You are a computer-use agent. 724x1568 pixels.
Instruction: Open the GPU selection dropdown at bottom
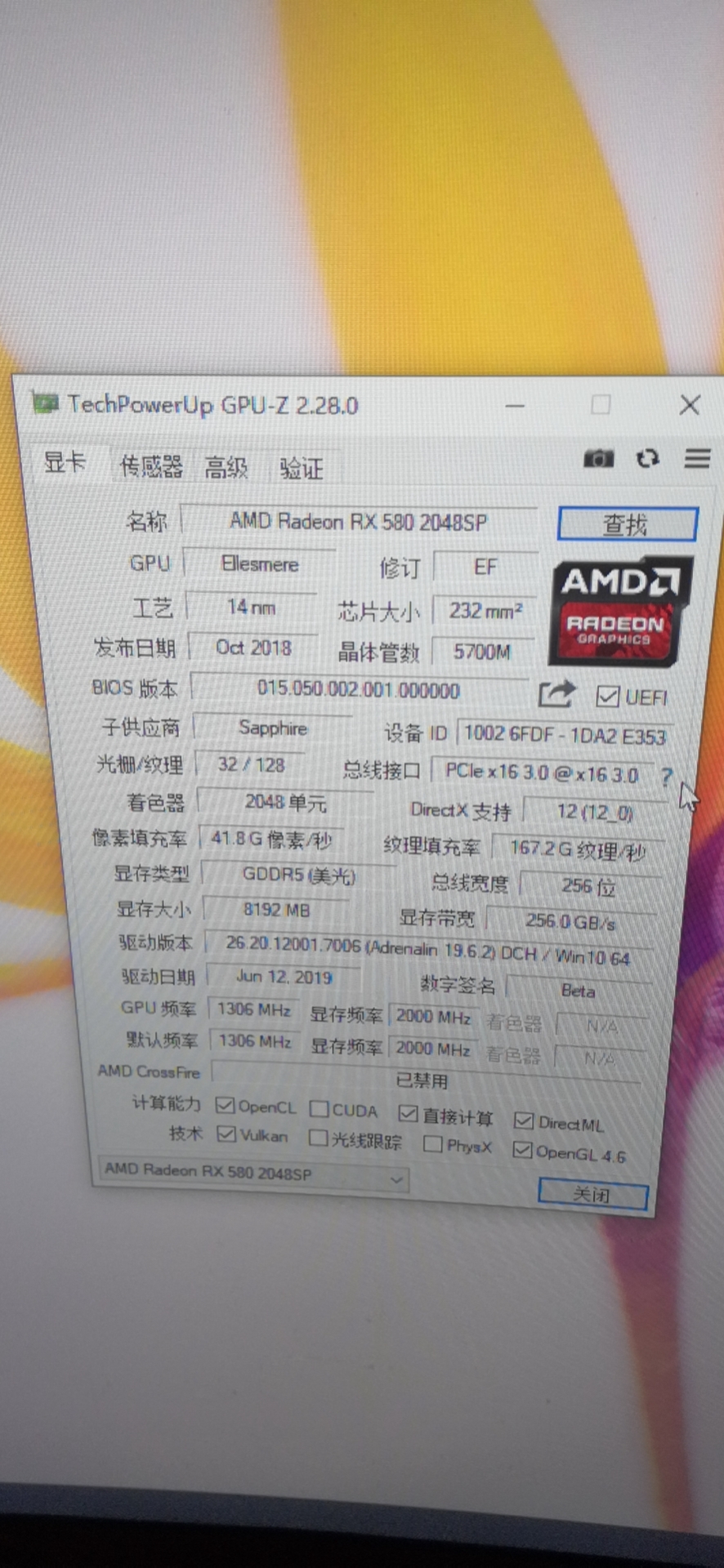click(253, 1173)
